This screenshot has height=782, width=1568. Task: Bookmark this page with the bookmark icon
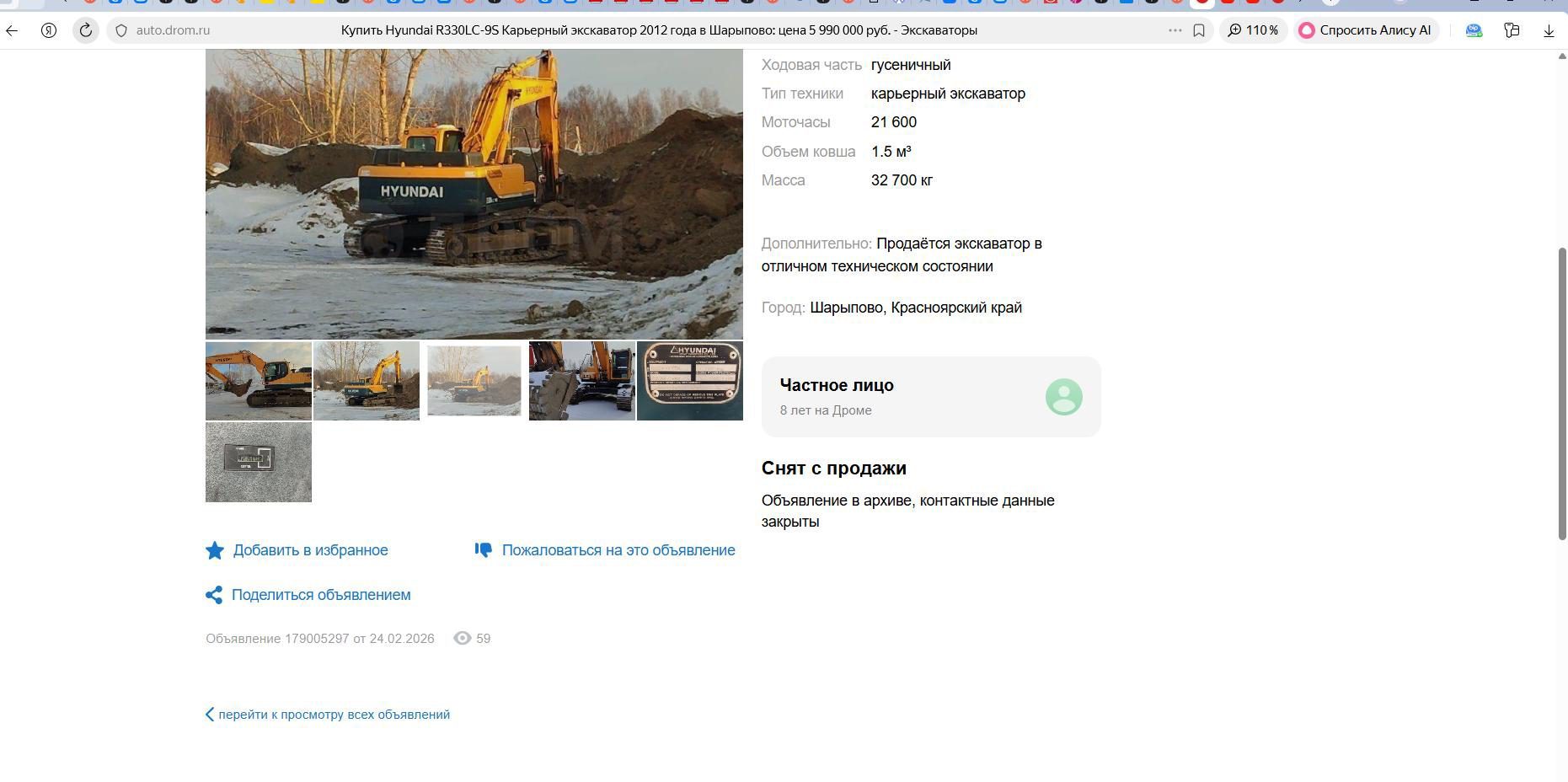[x=1199, y=30]
